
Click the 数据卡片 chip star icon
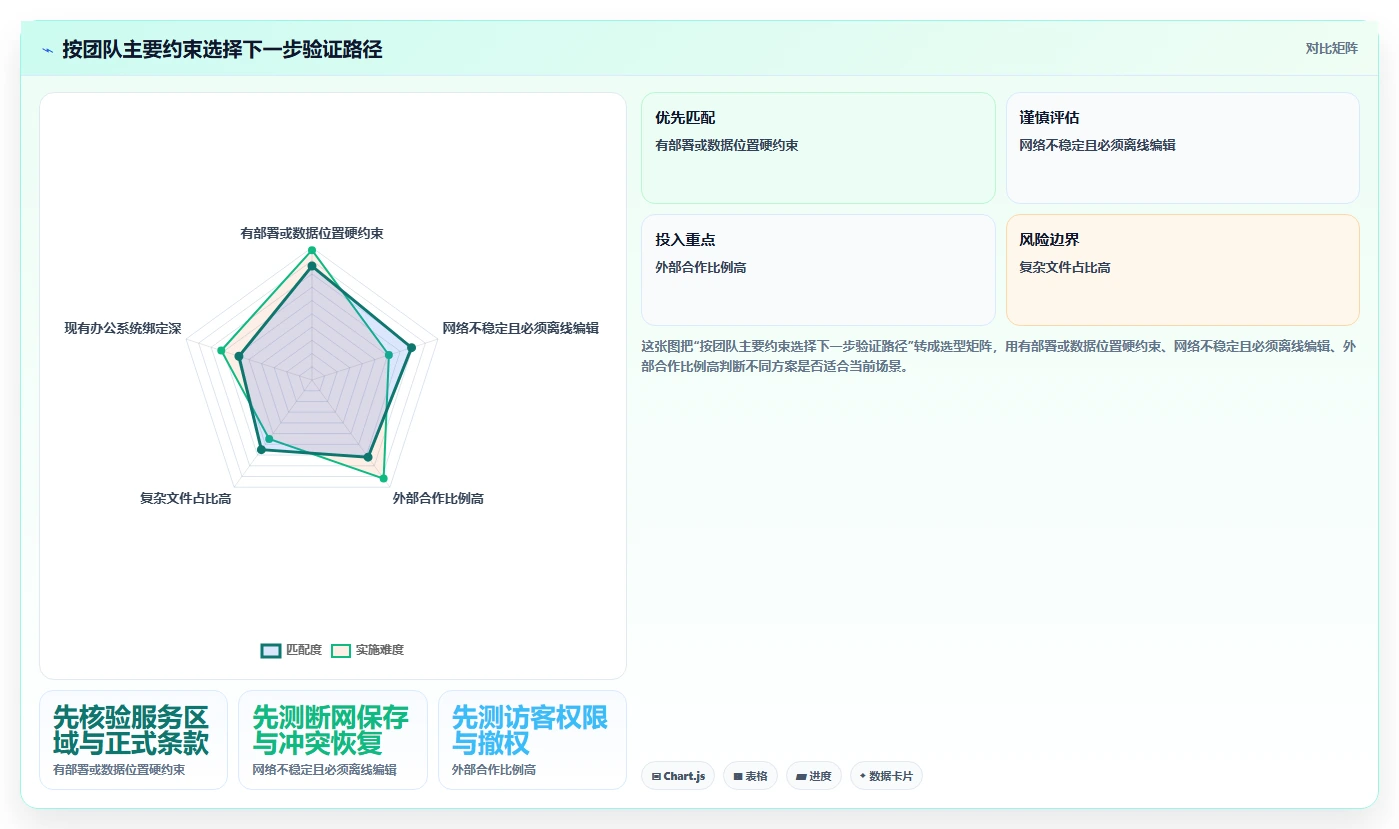[x=862, y=776]
